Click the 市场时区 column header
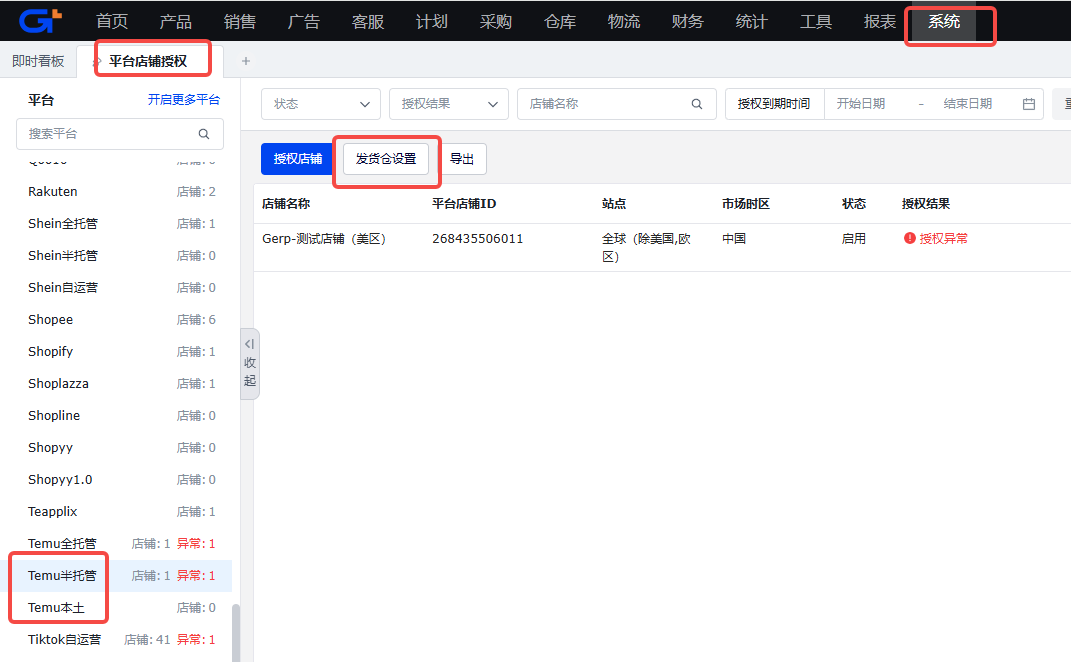Image resolution: width=1071 pixels, height=662 pixels. 746,204
